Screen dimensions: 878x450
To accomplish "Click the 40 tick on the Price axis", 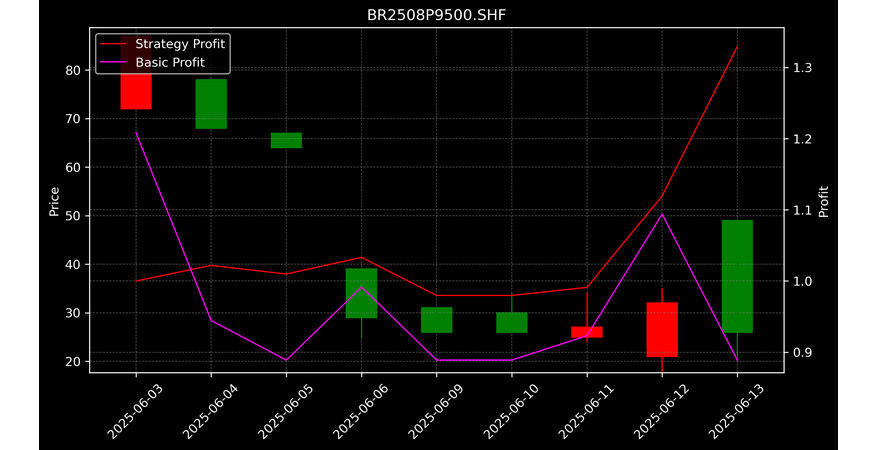I will (x=73, y=264).
